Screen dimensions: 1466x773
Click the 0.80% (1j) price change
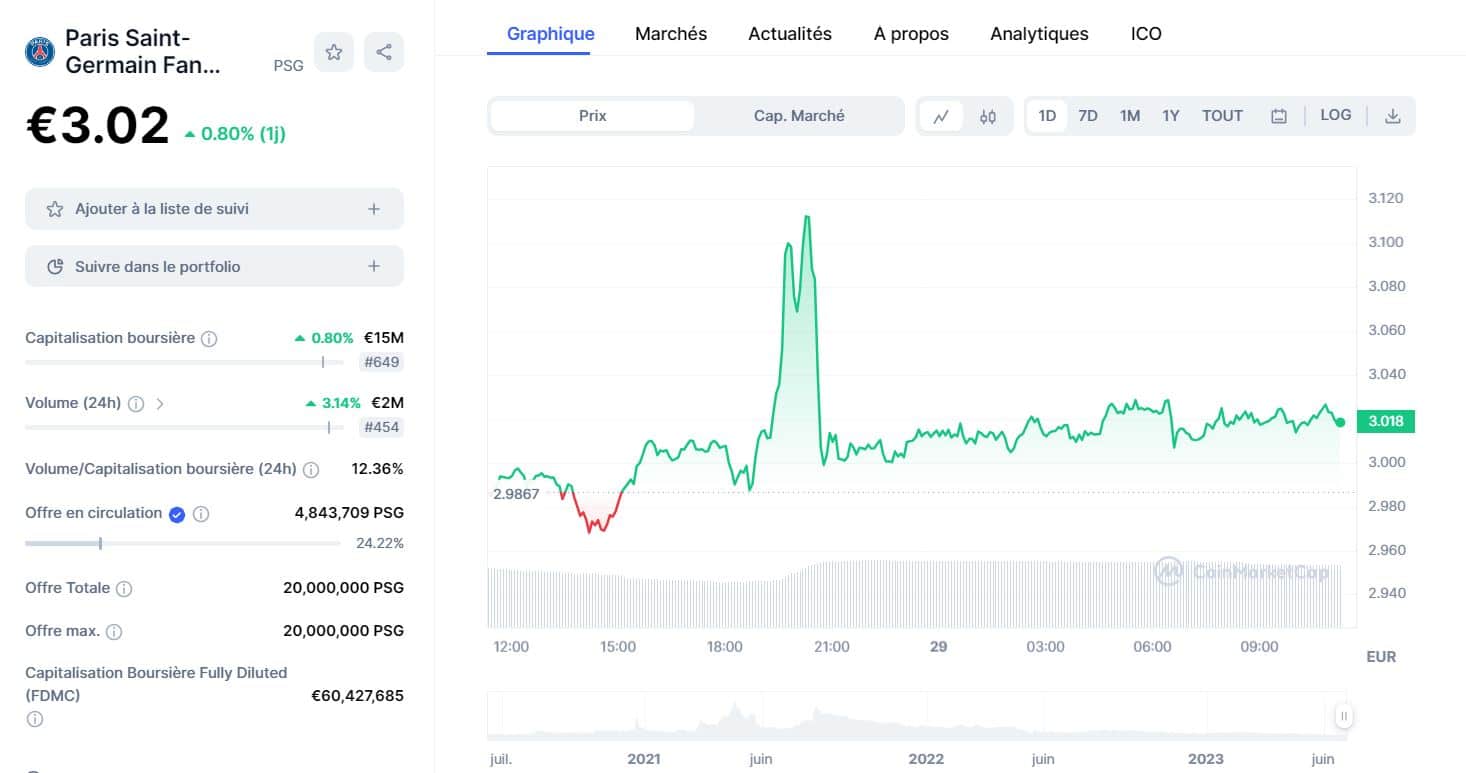click(x=235, y=133)
